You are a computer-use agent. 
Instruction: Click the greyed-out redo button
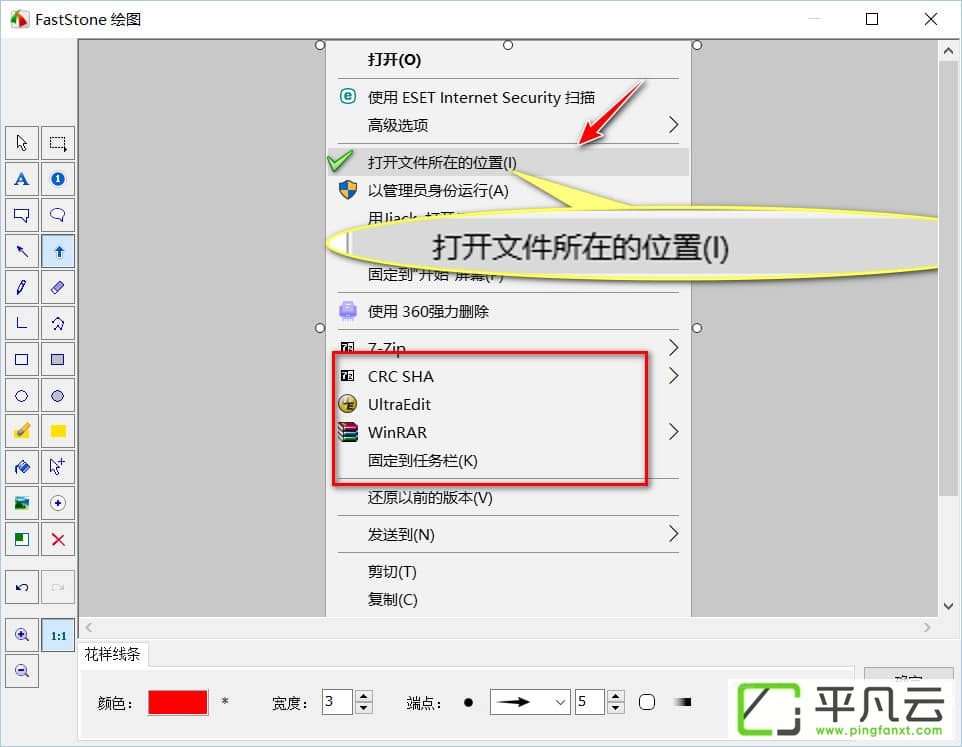[x=58, y=588]
